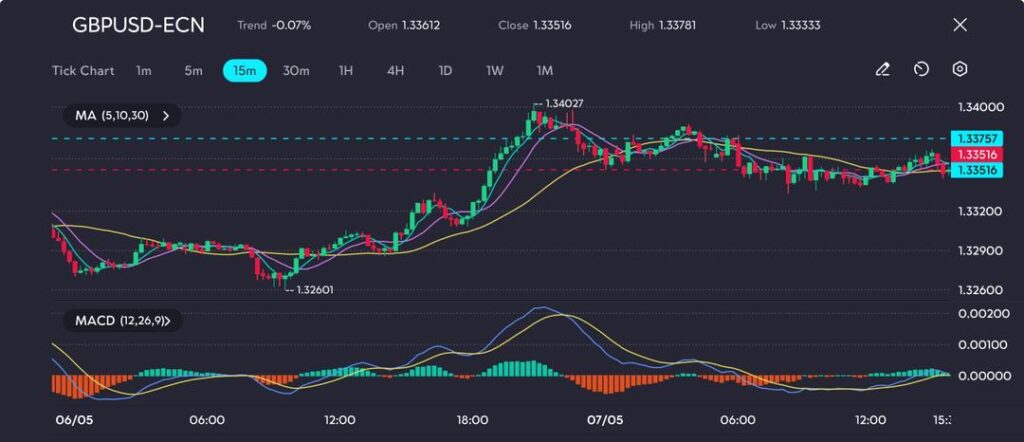Expand the MACD (12,26,9) indicator settings
The width and height of the screenshot is (1024, 442).
coord(121,321)
